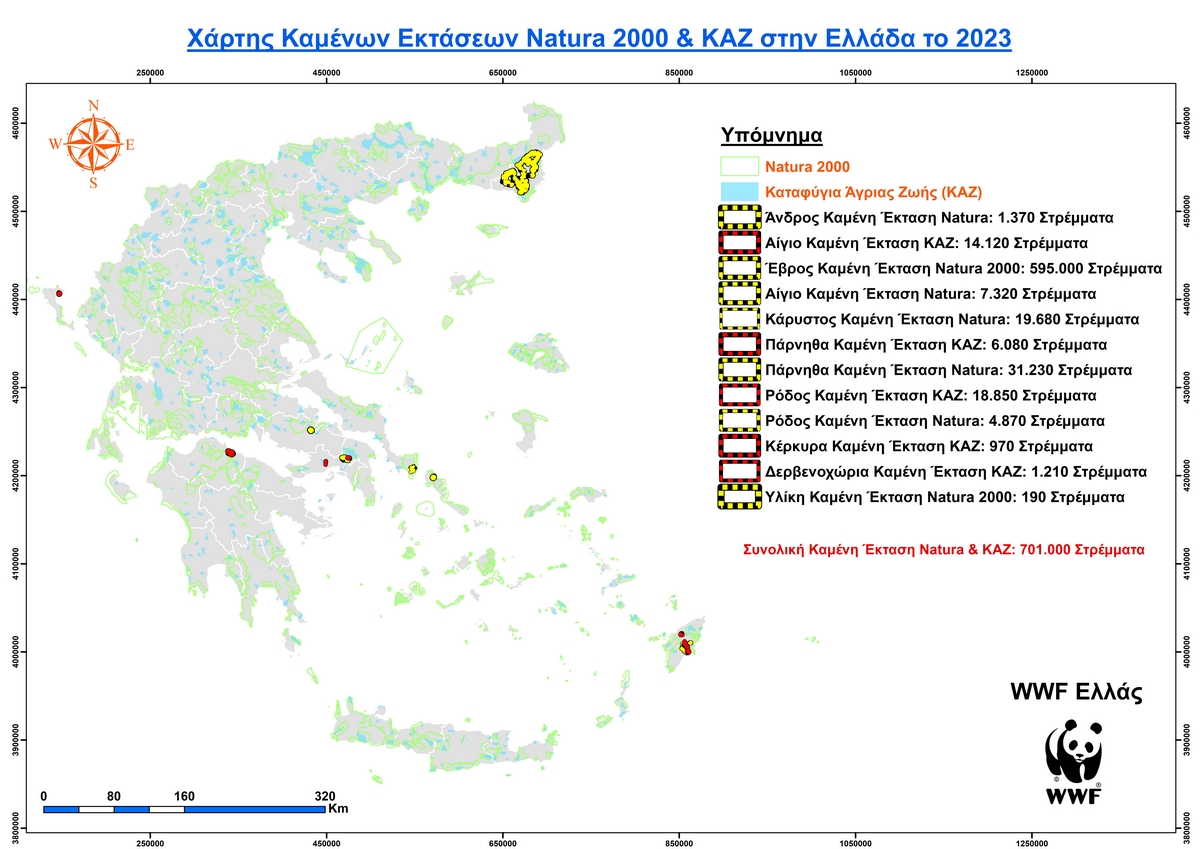Select the Έβρος legend swatch
Image resolution: width=1200 pixels, height=849 pixels.
click(x=739, y=268)
